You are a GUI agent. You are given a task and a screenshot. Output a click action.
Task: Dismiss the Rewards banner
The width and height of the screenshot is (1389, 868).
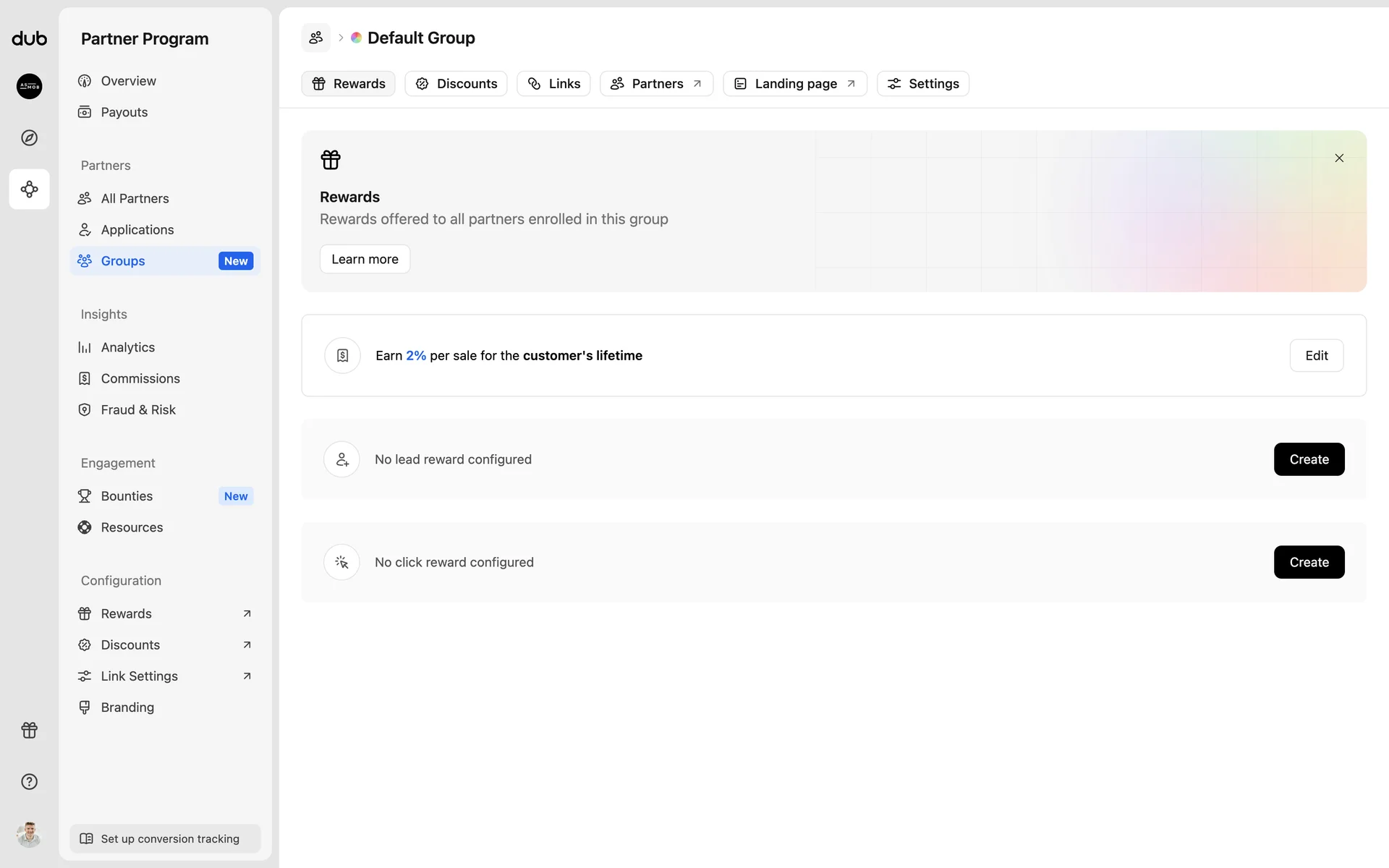pos(1339,158)
